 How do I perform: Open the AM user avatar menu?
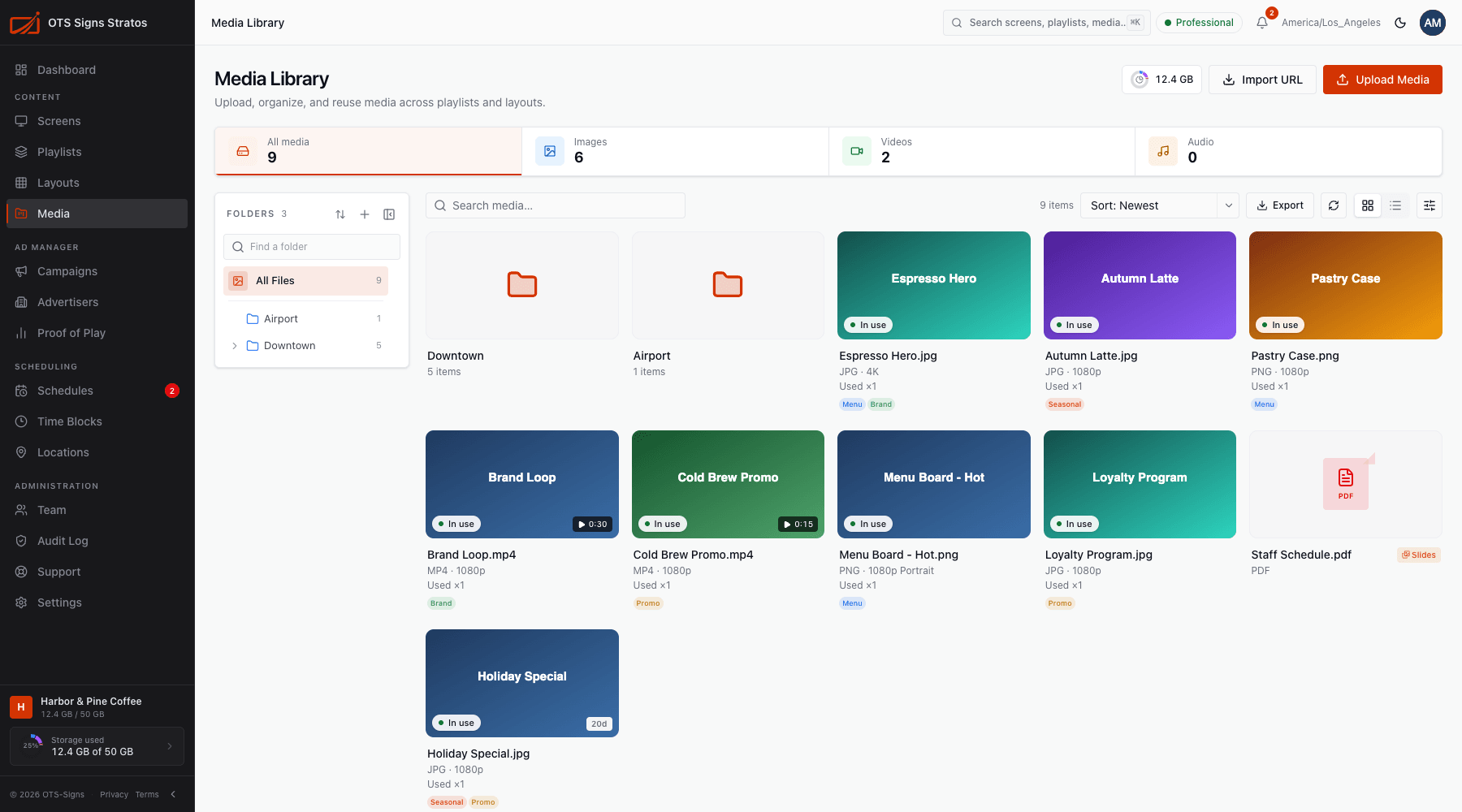point(1433,23)
